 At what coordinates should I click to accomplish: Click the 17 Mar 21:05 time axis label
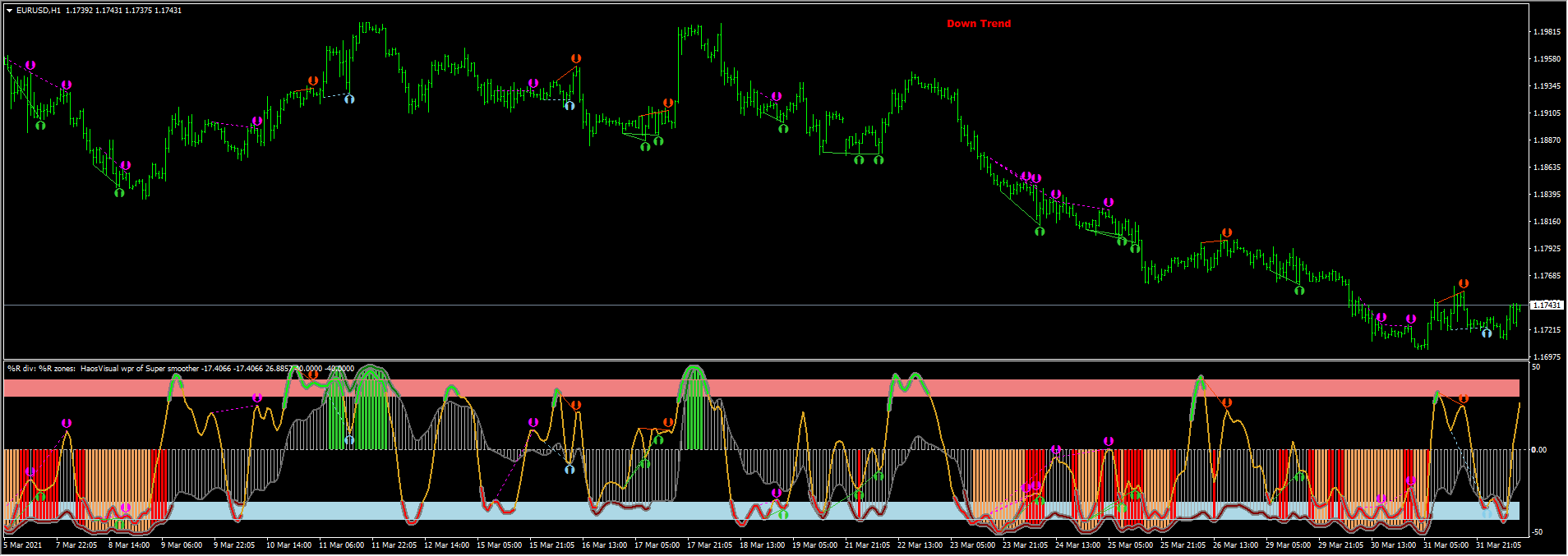pos(709,545)
